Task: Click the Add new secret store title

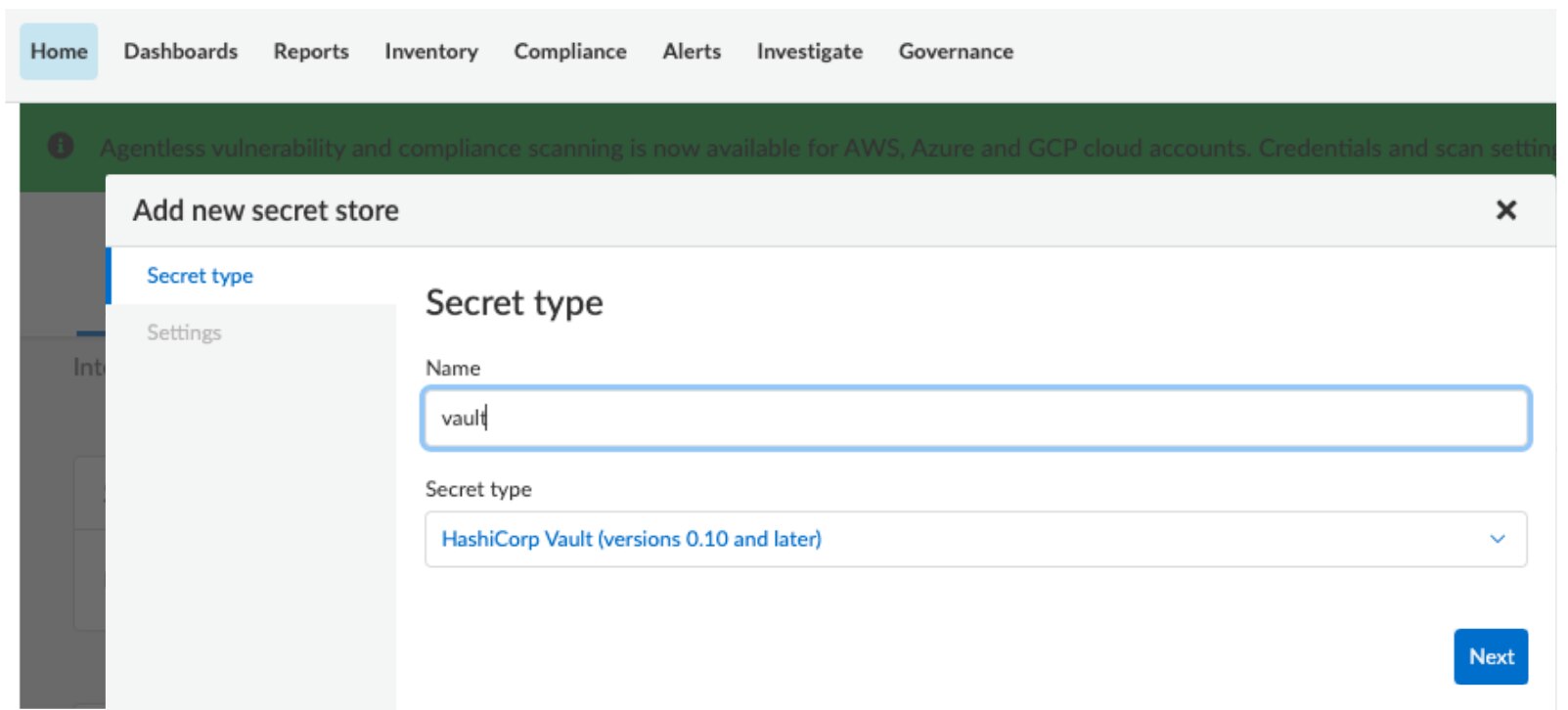Action: (266, 210)
